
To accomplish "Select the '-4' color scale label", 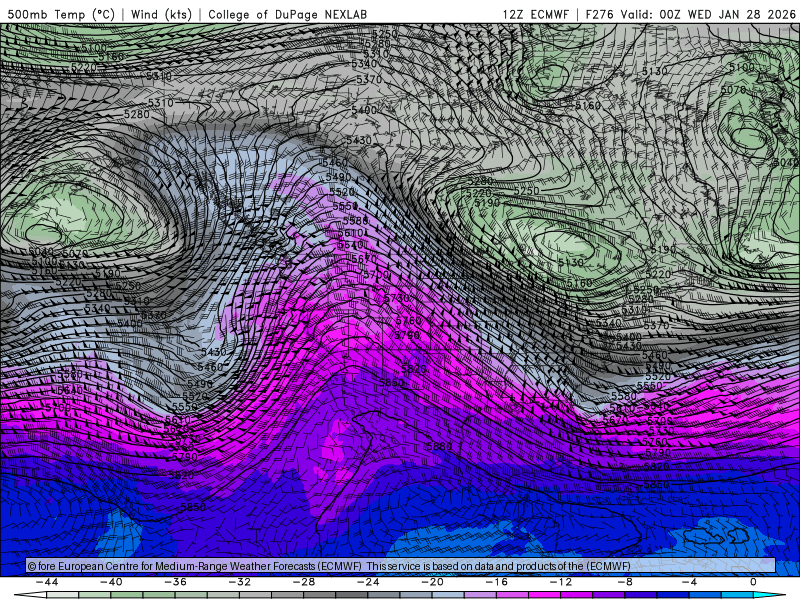I will pos(689,582).
